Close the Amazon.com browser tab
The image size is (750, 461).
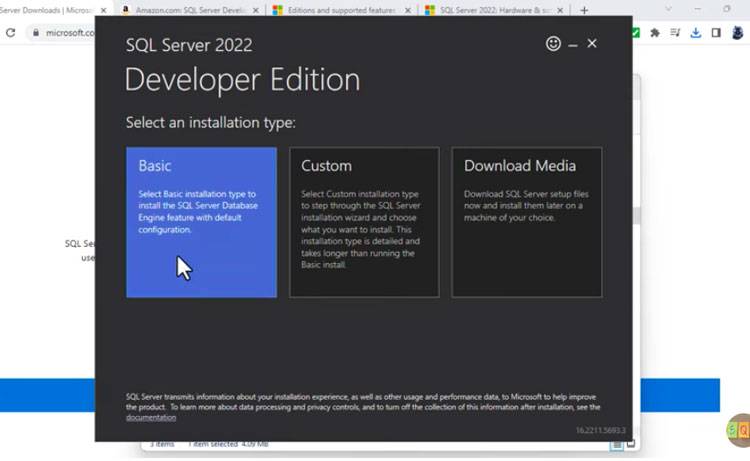tap(255, 10)
